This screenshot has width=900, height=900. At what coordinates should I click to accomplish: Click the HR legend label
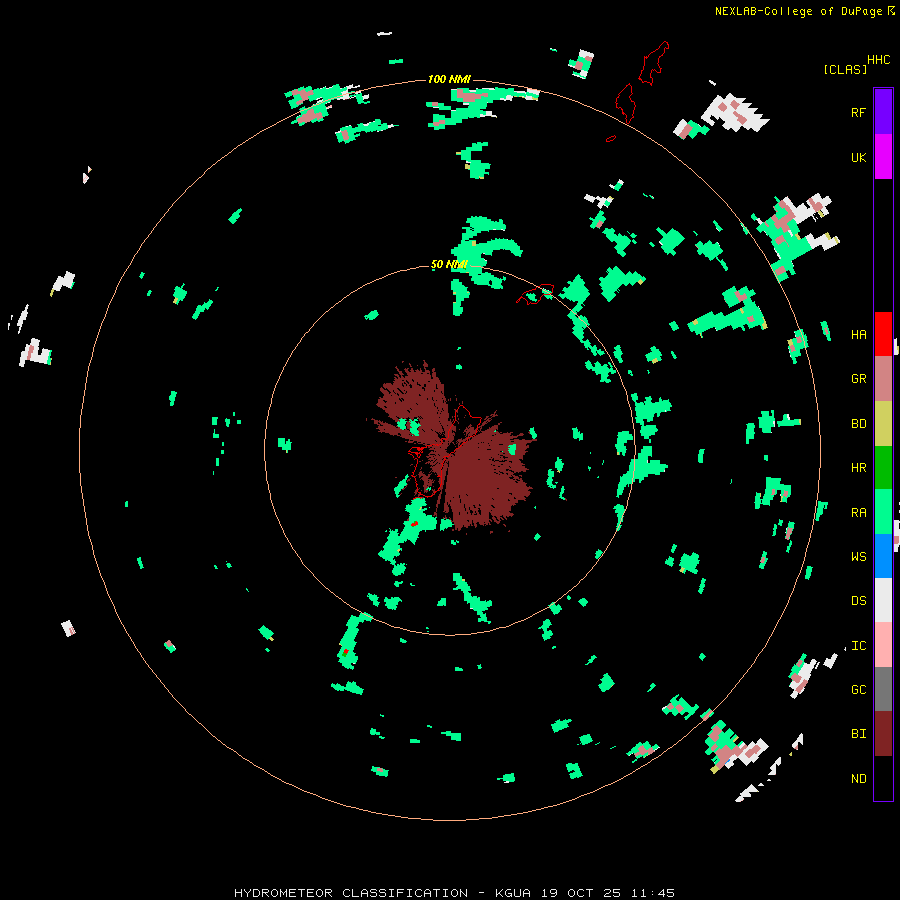click(x=858, y=468)
